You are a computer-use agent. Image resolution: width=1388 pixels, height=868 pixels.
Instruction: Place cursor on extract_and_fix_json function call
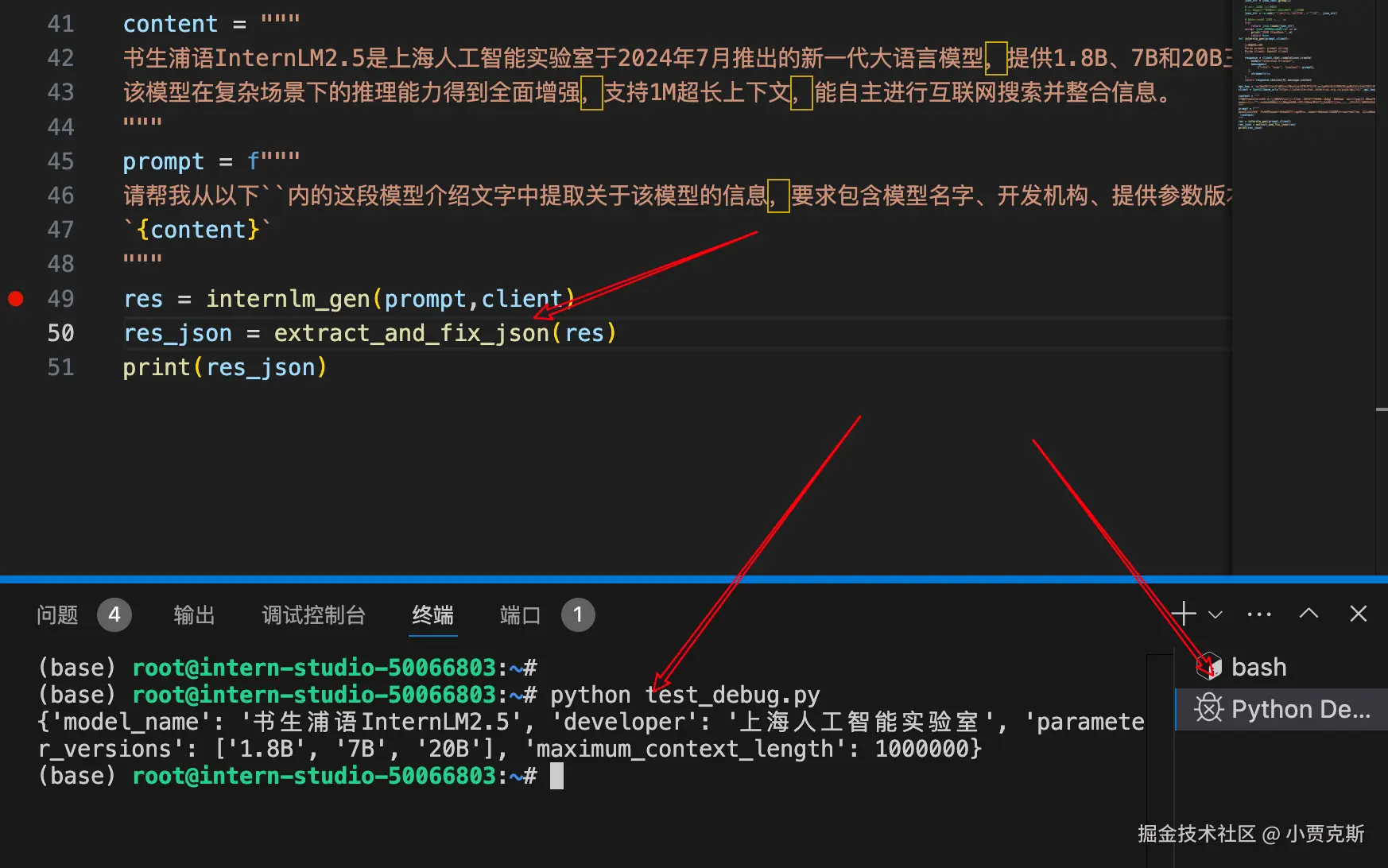(412, 333)
